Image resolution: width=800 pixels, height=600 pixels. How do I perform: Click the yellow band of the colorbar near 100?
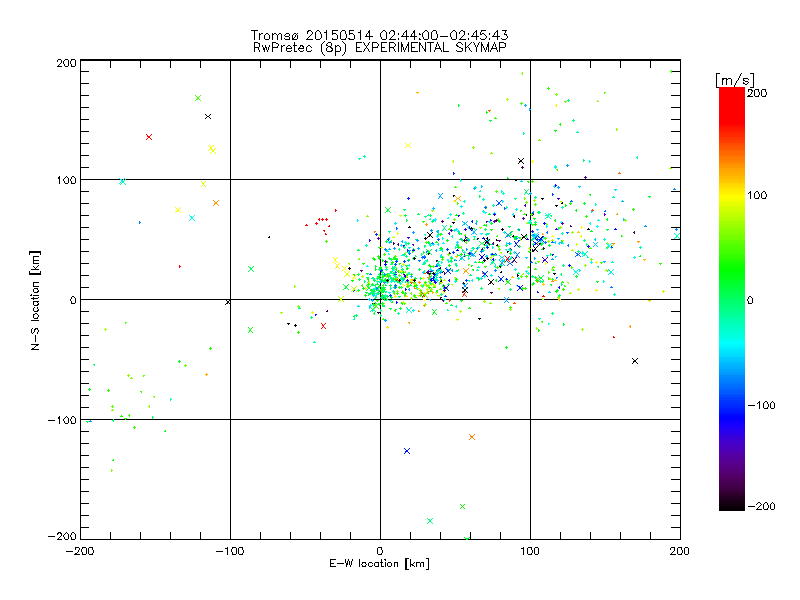732,195
